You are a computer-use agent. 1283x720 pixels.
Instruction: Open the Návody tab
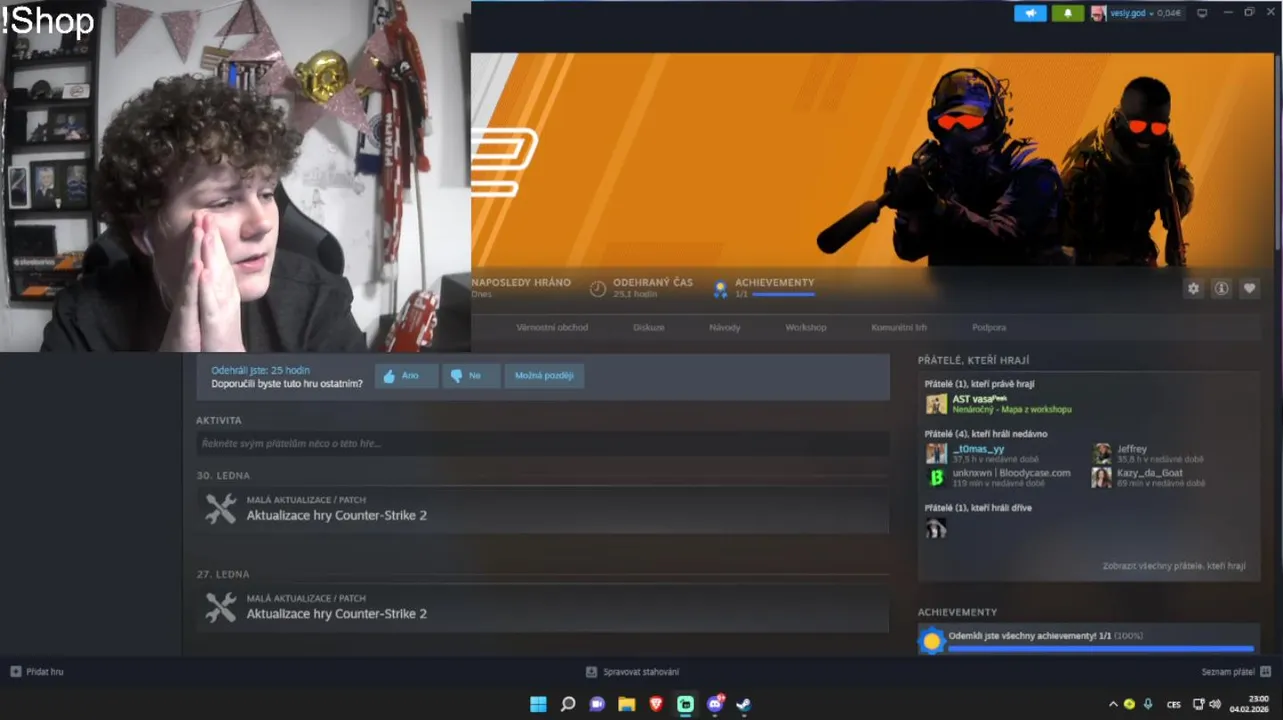pyautogui.click(x=725, y=327)
